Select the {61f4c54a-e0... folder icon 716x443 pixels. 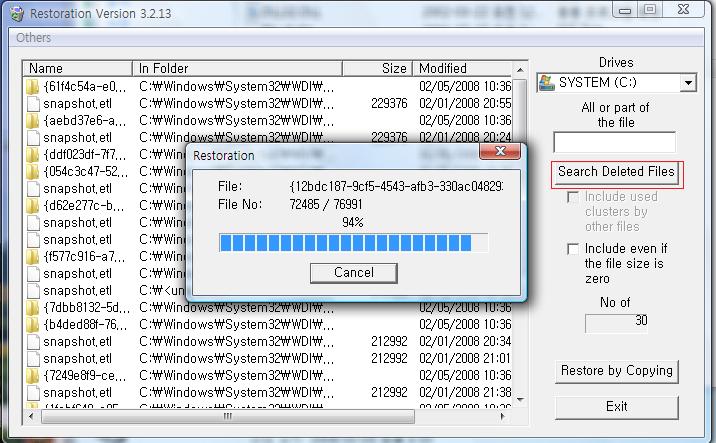(32, 86)
